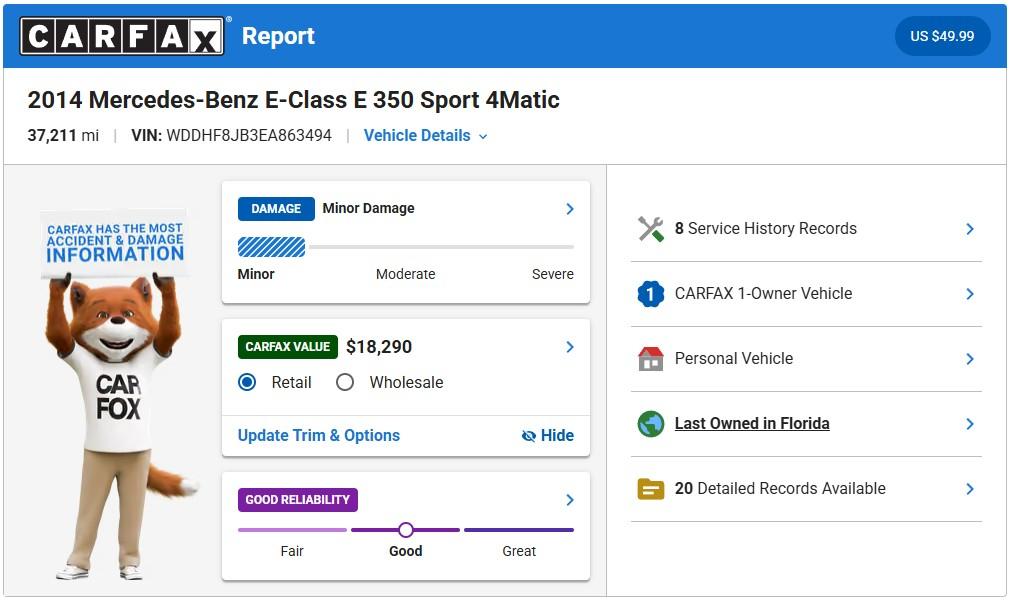Screen dimensions: 1013x601
Task: Select the Wholesale value radio button
Action: click(345, 383)
